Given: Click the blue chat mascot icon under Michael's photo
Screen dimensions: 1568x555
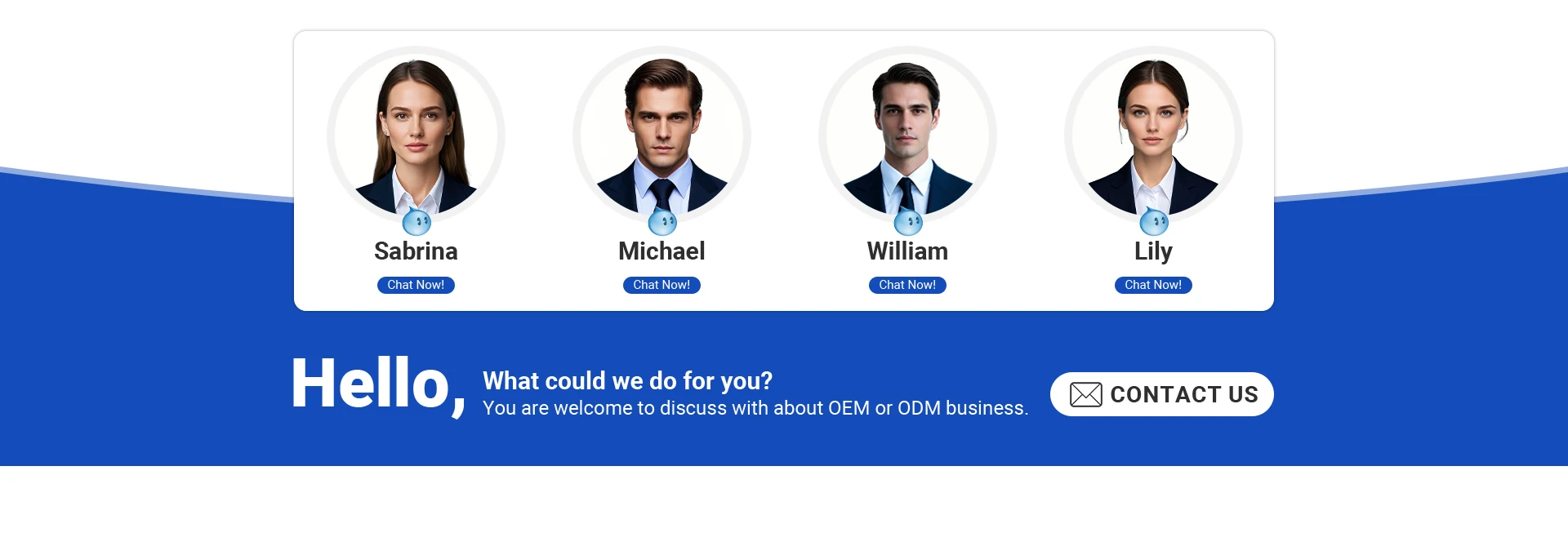Looking at the screenshot, I should 662,221.
